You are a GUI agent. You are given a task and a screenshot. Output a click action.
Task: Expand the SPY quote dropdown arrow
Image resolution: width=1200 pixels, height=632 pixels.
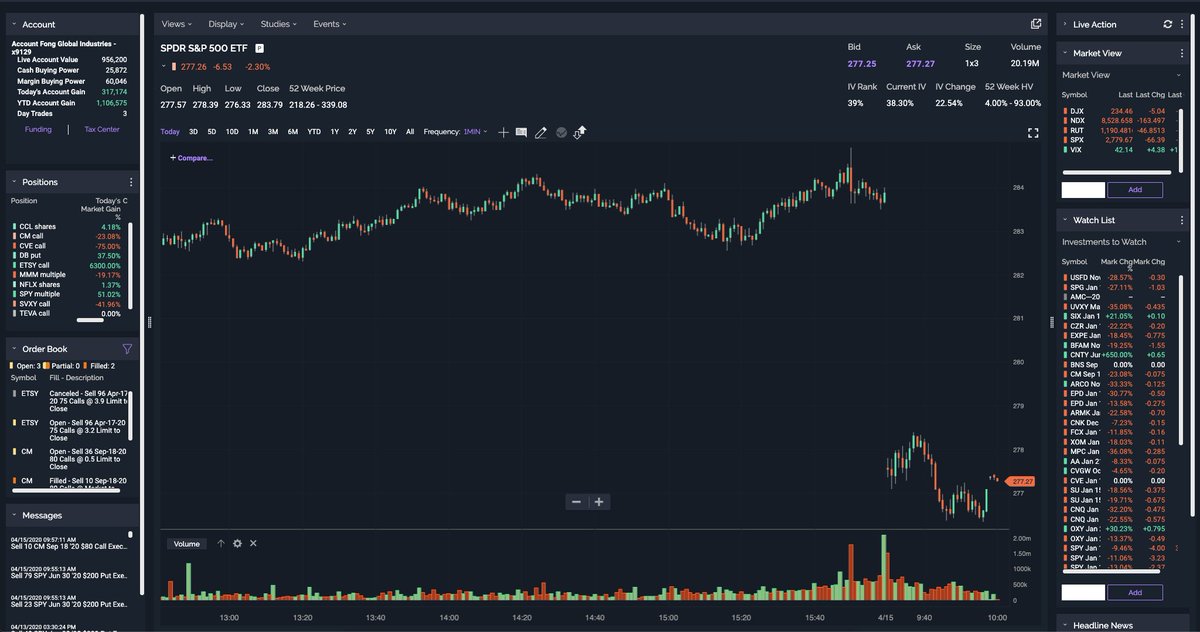(164, 67)
